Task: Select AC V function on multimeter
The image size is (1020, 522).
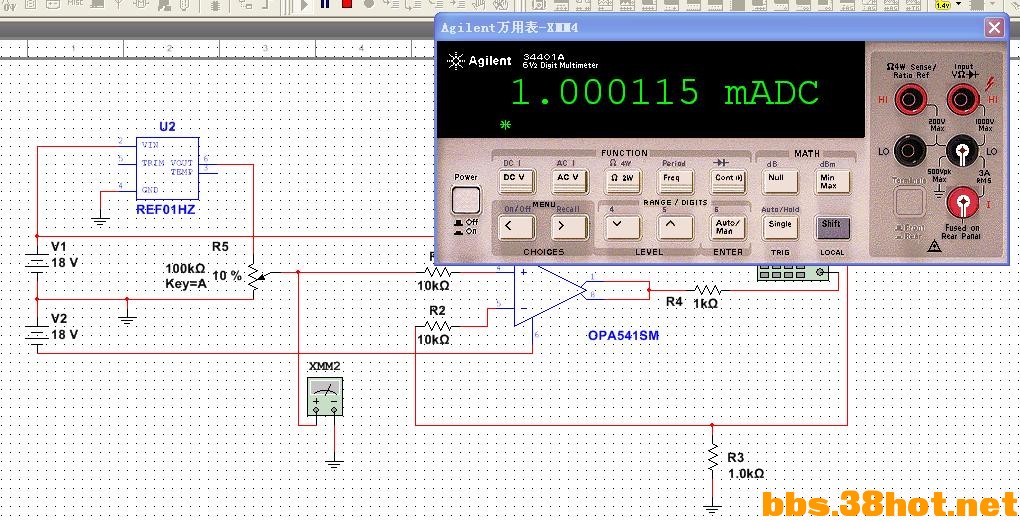Action: (570, 180)
